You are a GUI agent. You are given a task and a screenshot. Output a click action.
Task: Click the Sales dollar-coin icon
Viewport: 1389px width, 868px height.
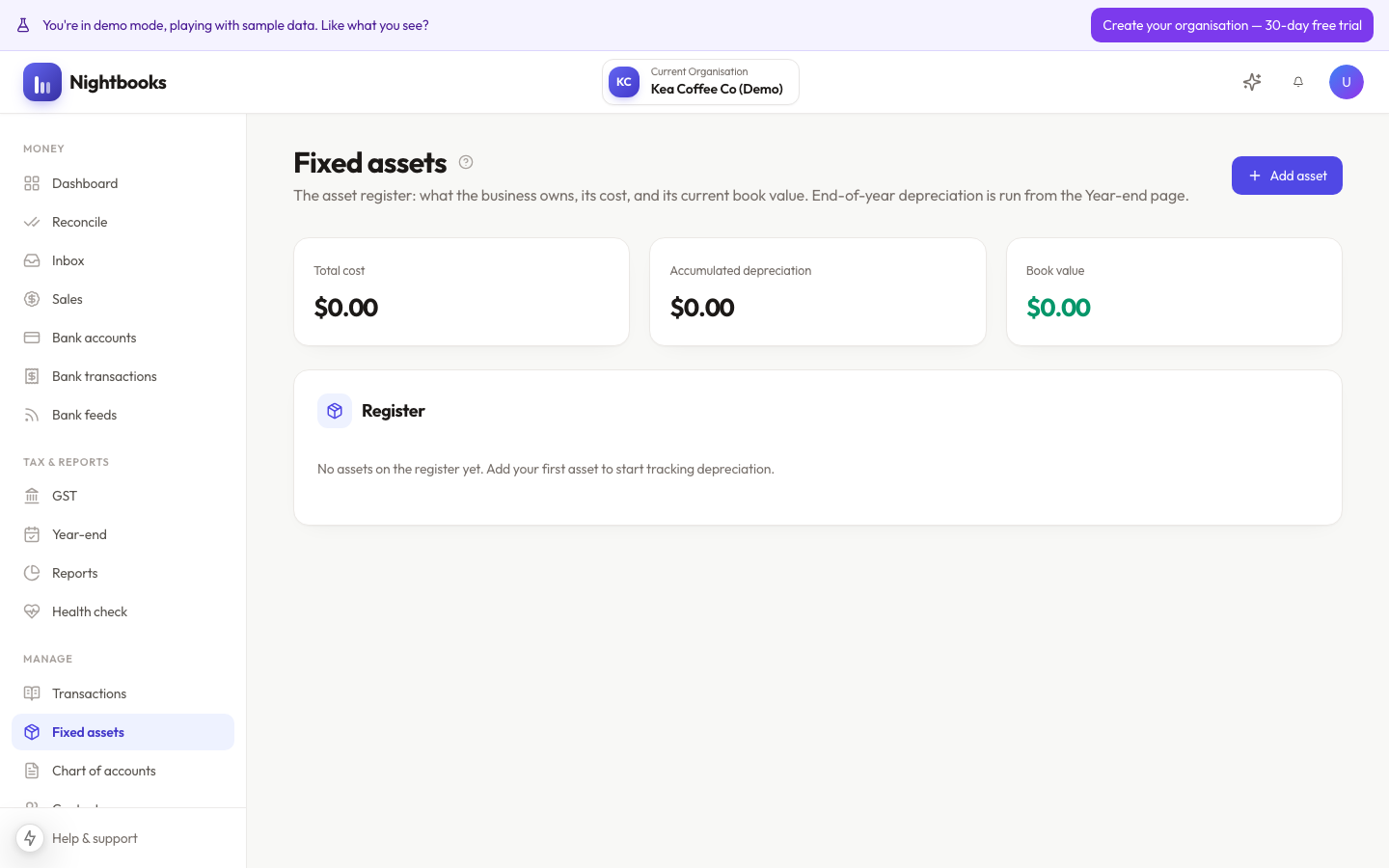pyautogui.click(x=32, y=299)
